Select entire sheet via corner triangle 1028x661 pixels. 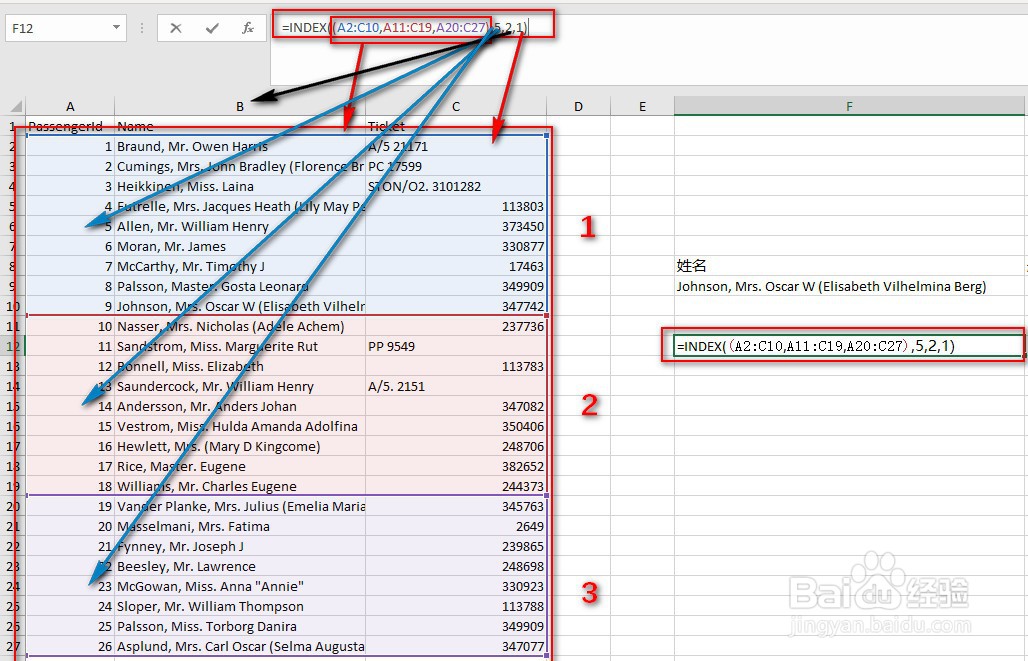(16, 106)
